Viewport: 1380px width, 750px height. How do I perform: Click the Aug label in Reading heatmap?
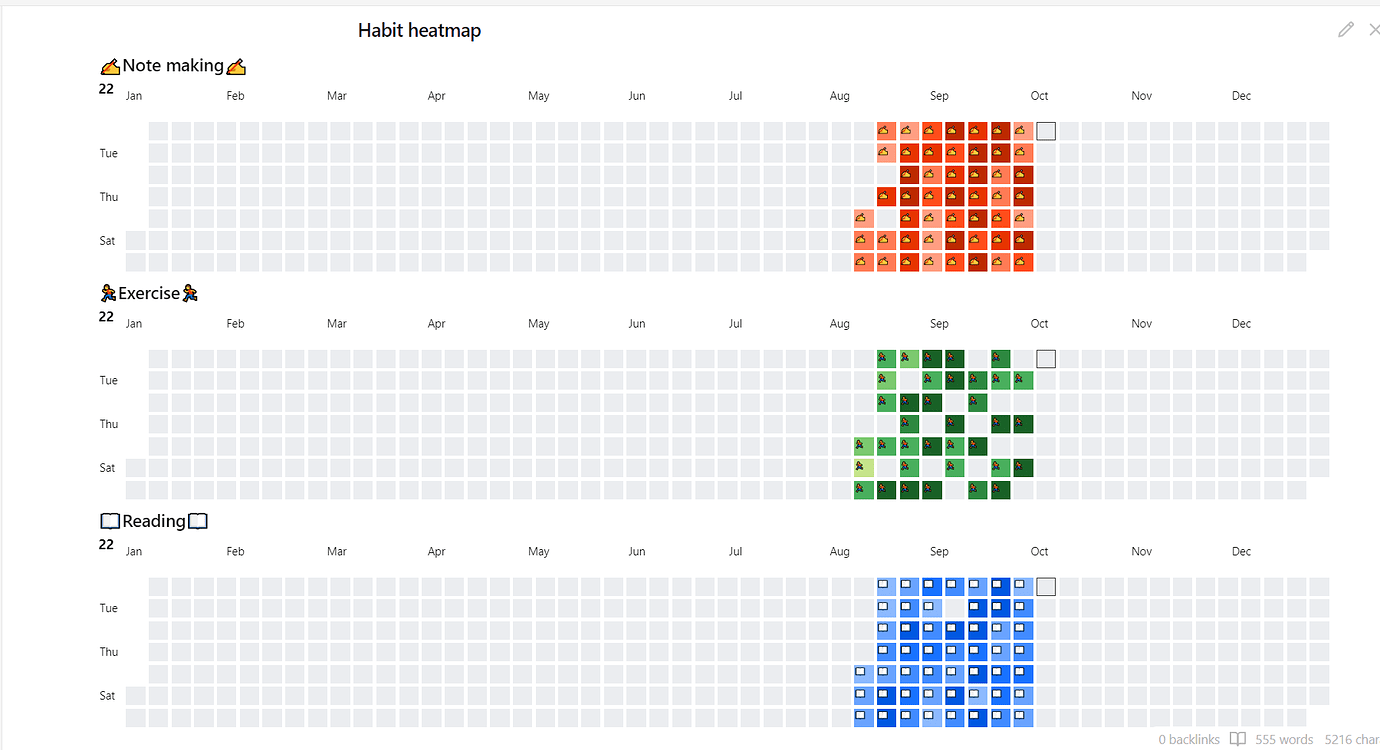(839, 552)
